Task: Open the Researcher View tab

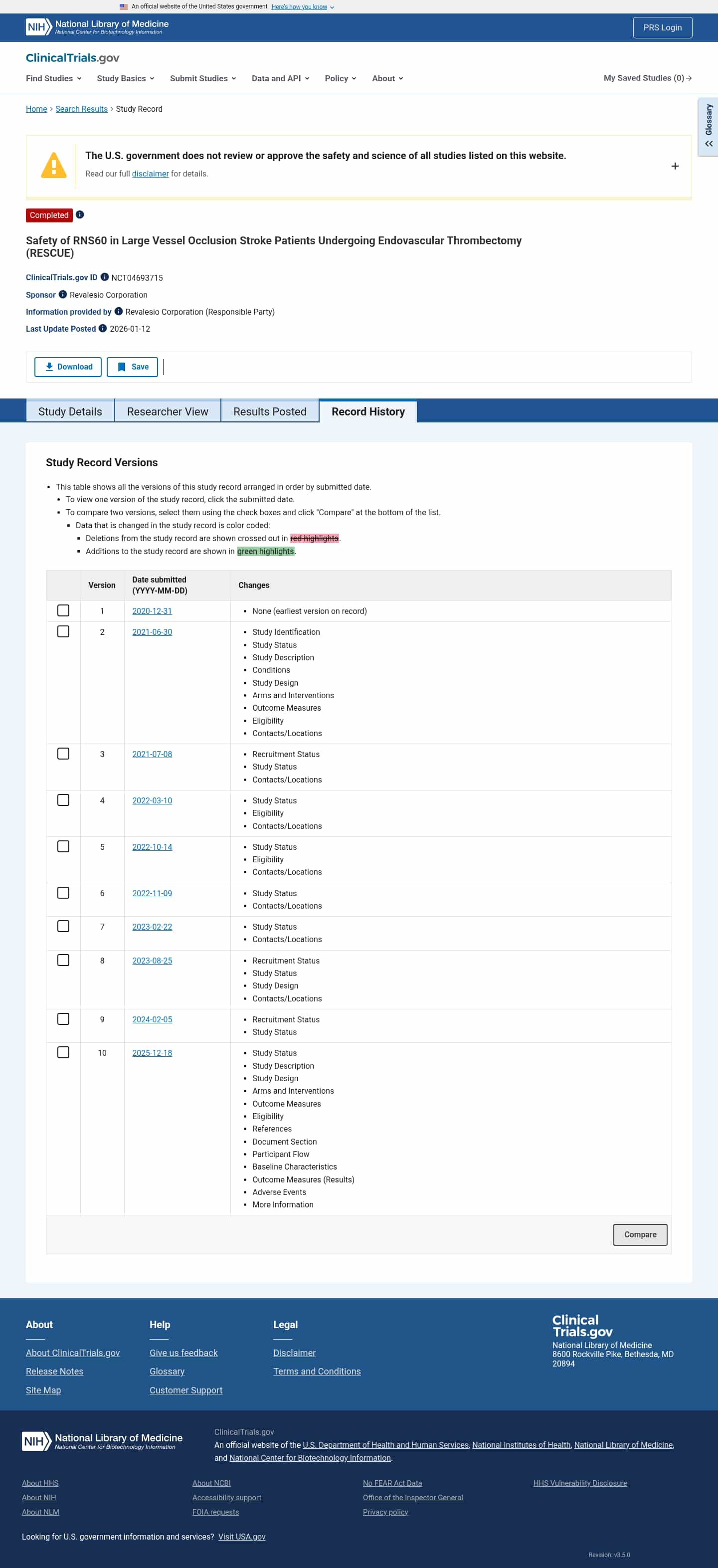Action: [168, 411]
